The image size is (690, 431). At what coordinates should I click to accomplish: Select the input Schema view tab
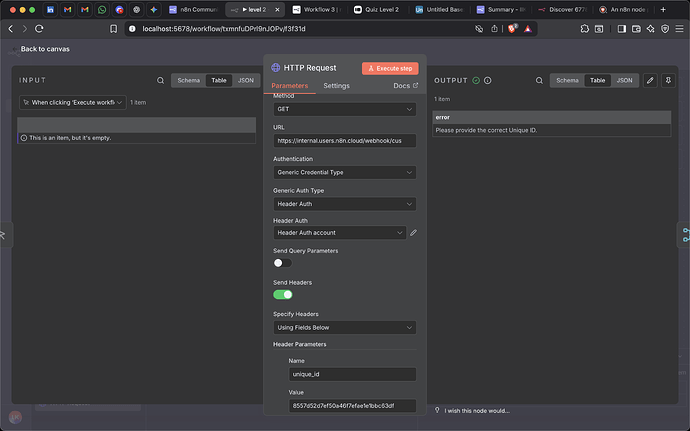(x=189, y=80)
